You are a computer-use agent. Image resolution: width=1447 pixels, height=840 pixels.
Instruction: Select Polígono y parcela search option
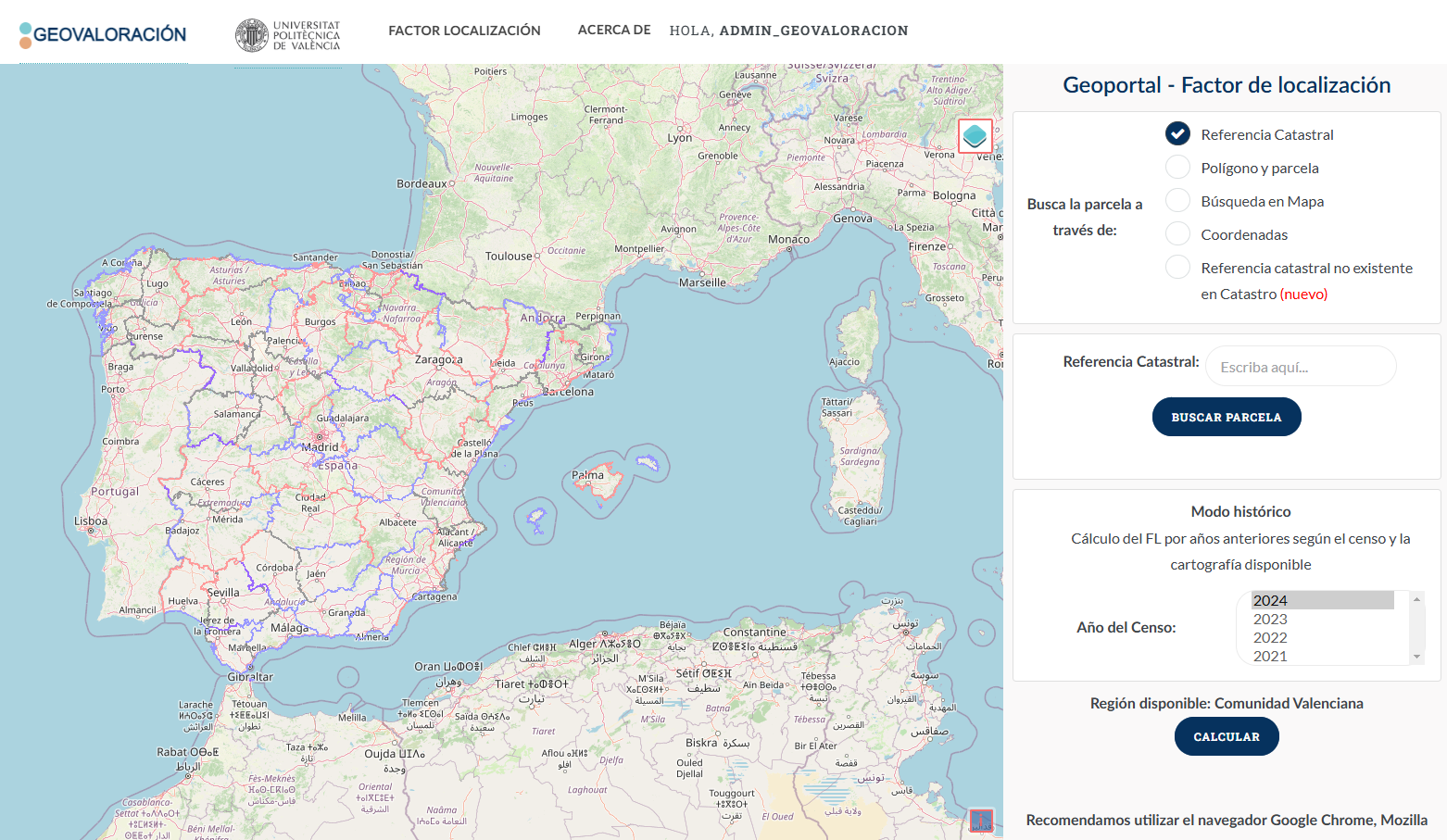[1177, 168]
